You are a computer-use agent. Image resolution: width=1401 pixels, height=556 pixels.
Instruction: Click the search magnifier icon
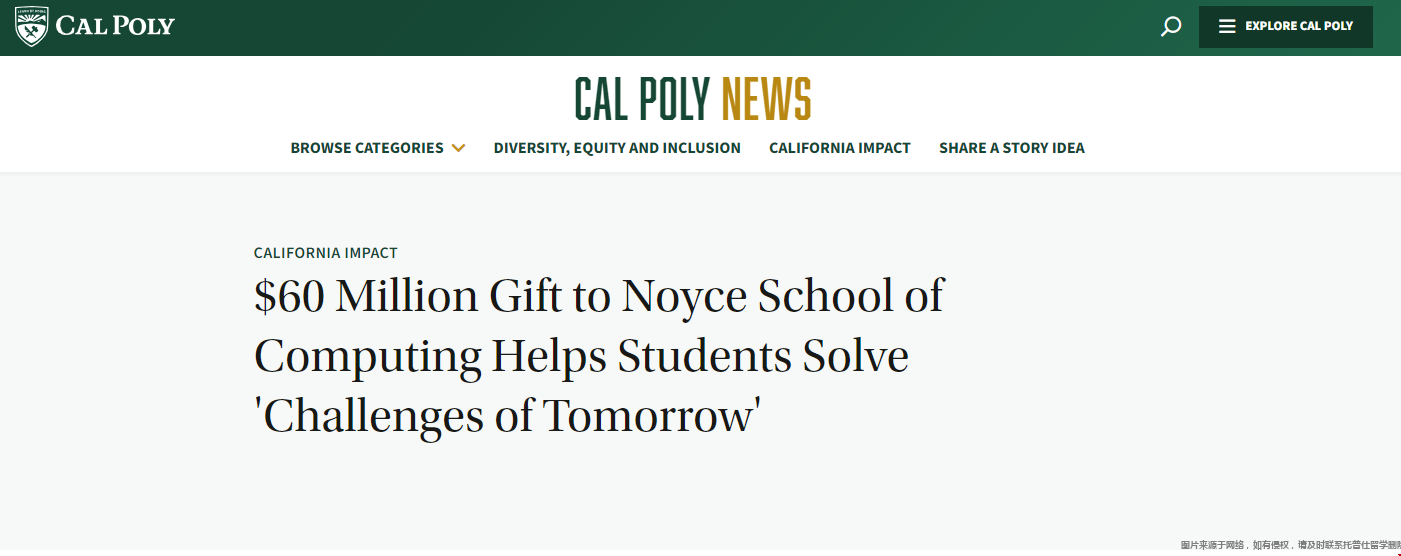click(x=1170, y=27)
